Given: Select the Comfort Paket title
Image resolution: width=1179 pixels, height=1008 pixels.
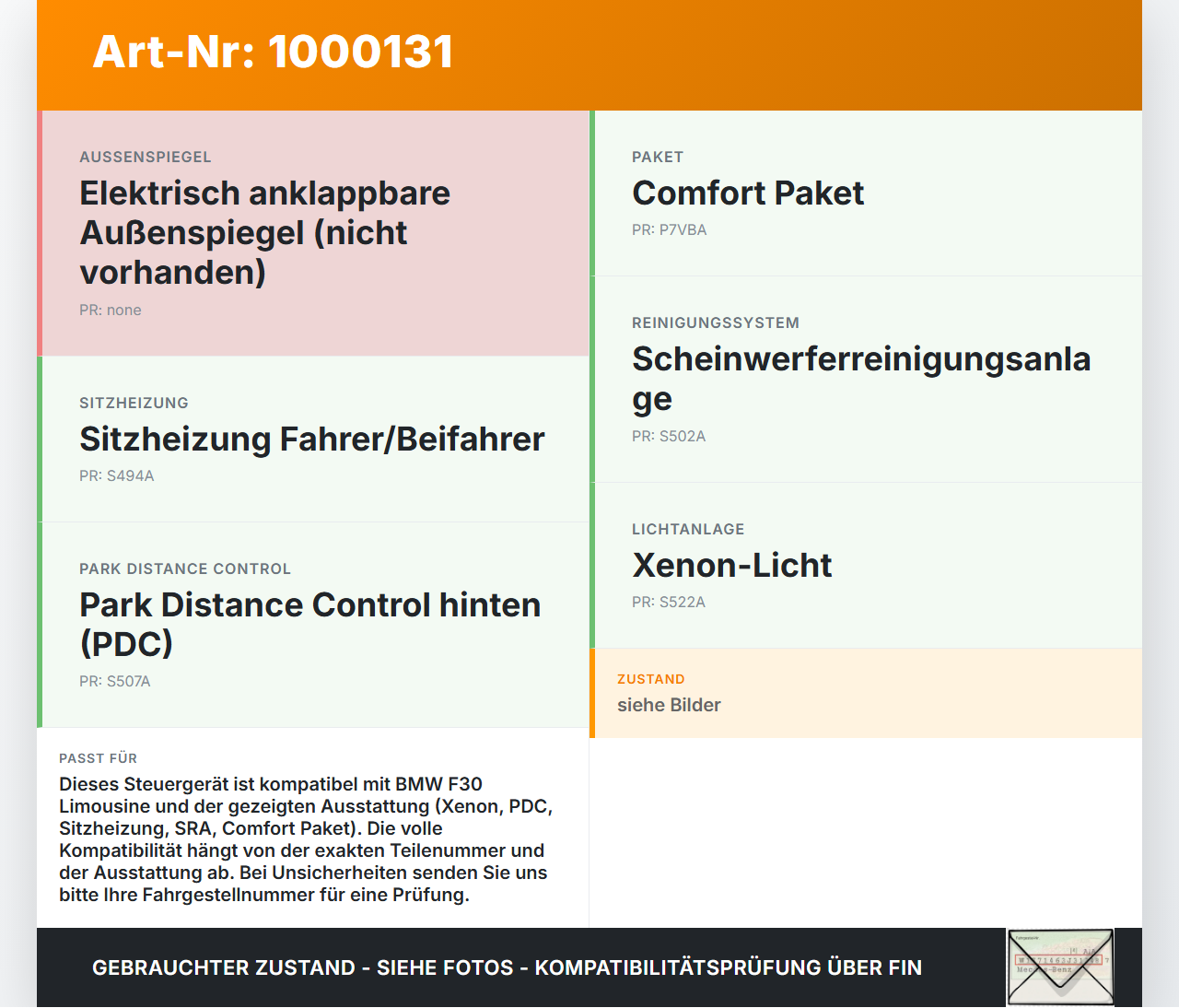Looking at the screenshot, I should click(748, 193).
